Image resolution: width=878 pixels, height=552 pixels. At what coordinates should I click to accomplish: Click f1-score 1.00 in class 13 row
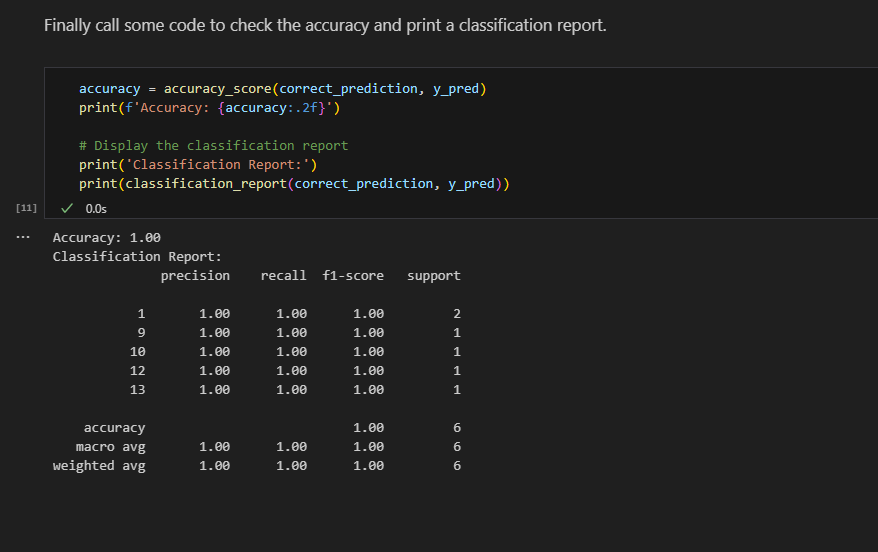click(368, 390)
